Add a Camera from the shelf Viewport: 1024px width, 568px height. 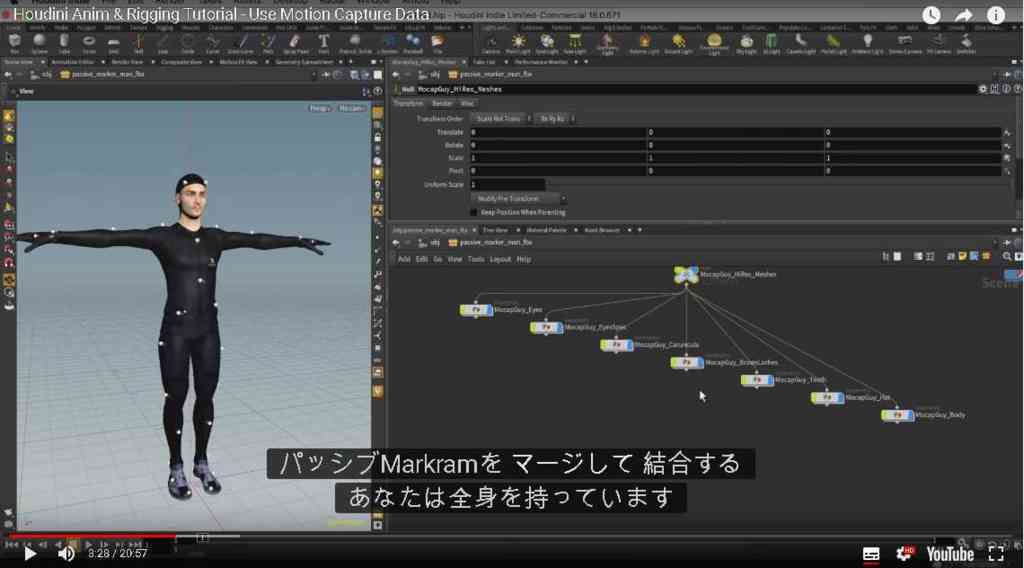(490, 44)
